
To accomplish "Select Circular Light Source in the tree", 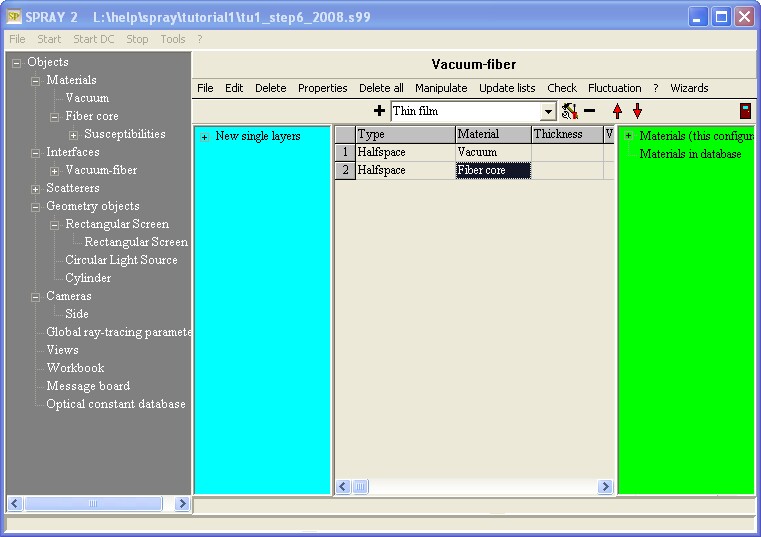I will click(x=121, y=260).
